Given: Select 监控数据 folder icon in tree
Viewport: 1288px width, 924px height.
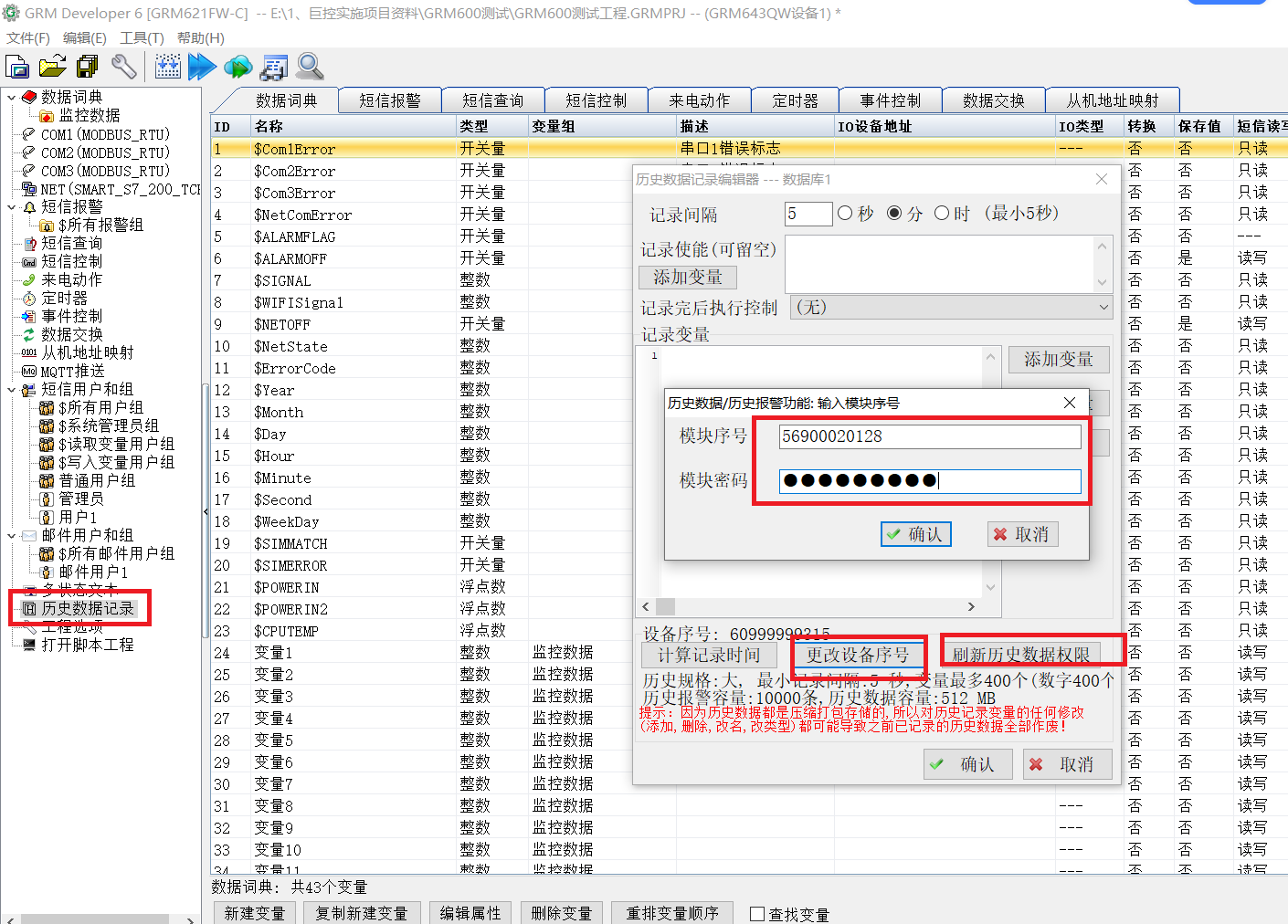Looking at the screenshot, I should click(47, 115).
